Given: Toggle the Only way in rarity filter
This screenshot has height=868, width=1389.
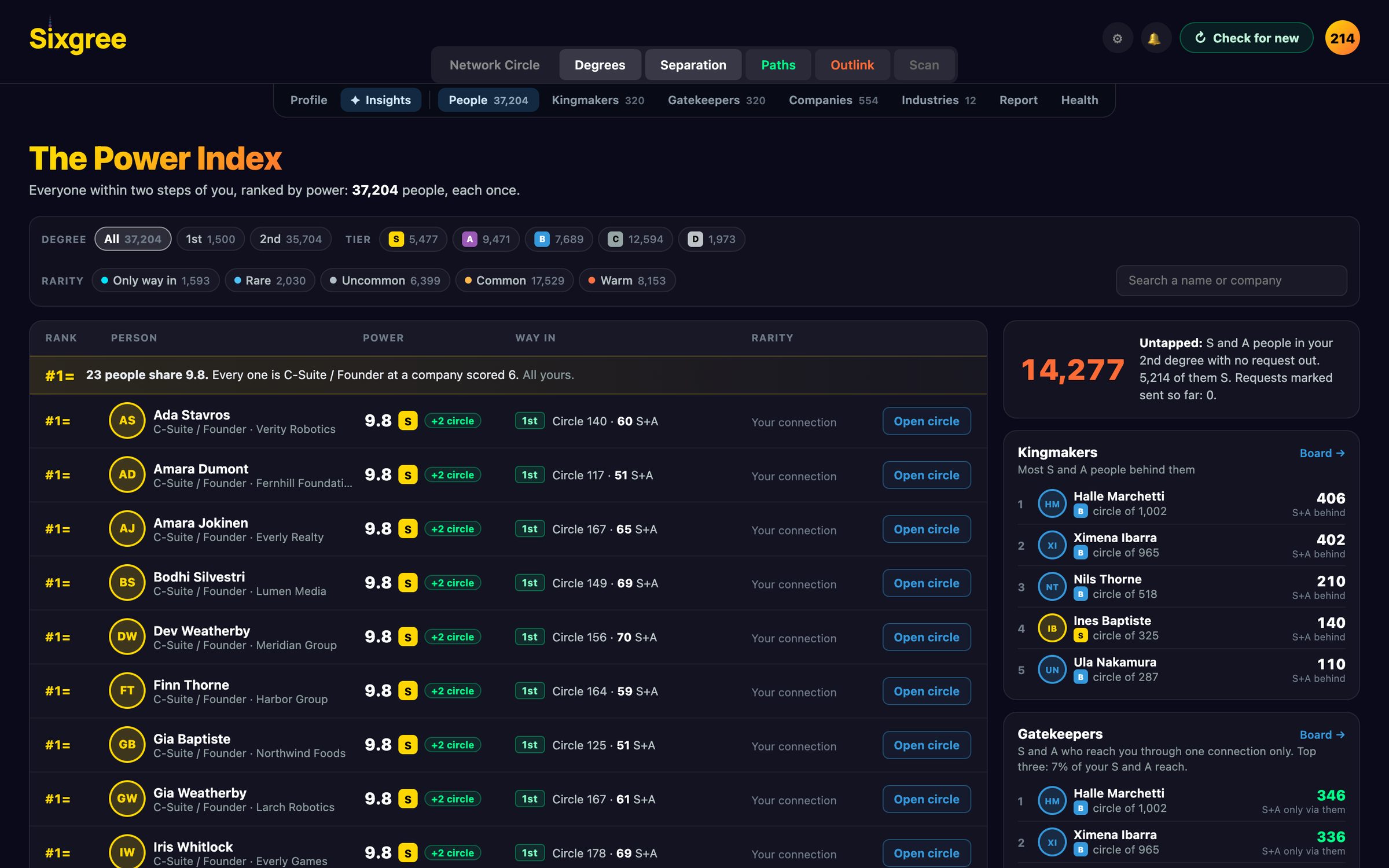Looking at the screenshot, I should (155, 281).
